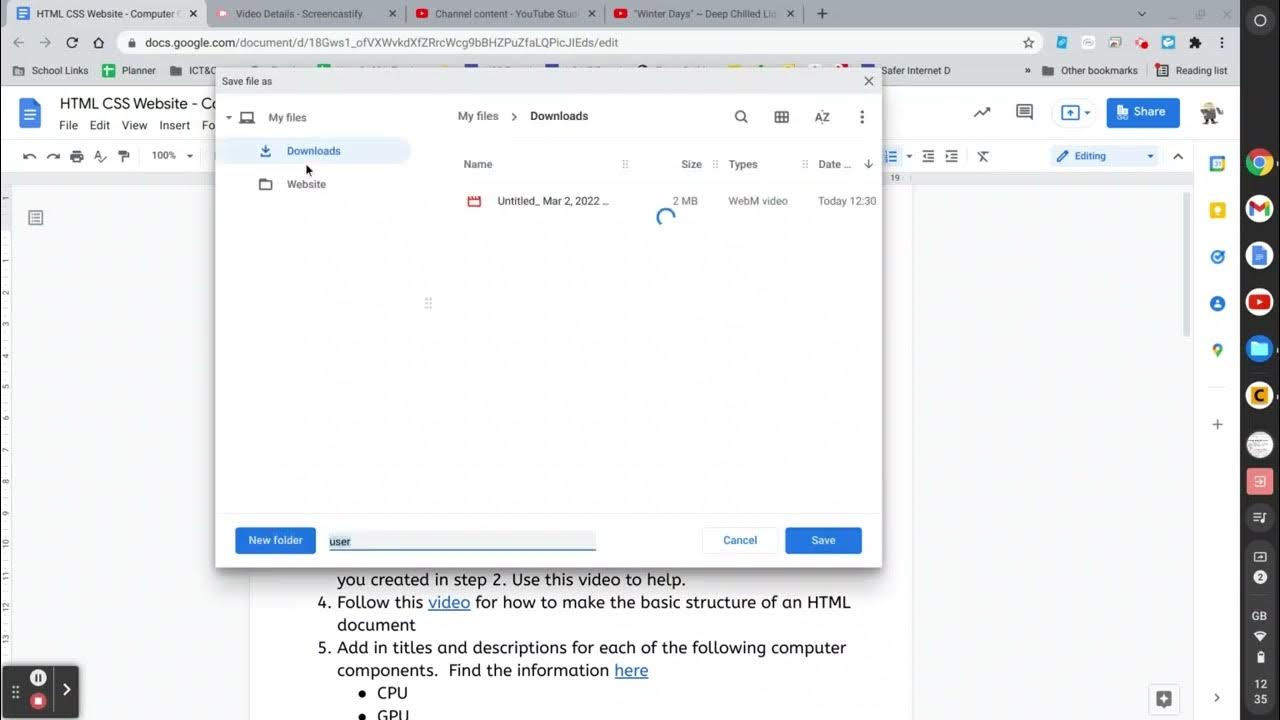This screenshot has width=1280, height=720.
Task: Open the video link in step 4
Action: (x=449, y=602)
